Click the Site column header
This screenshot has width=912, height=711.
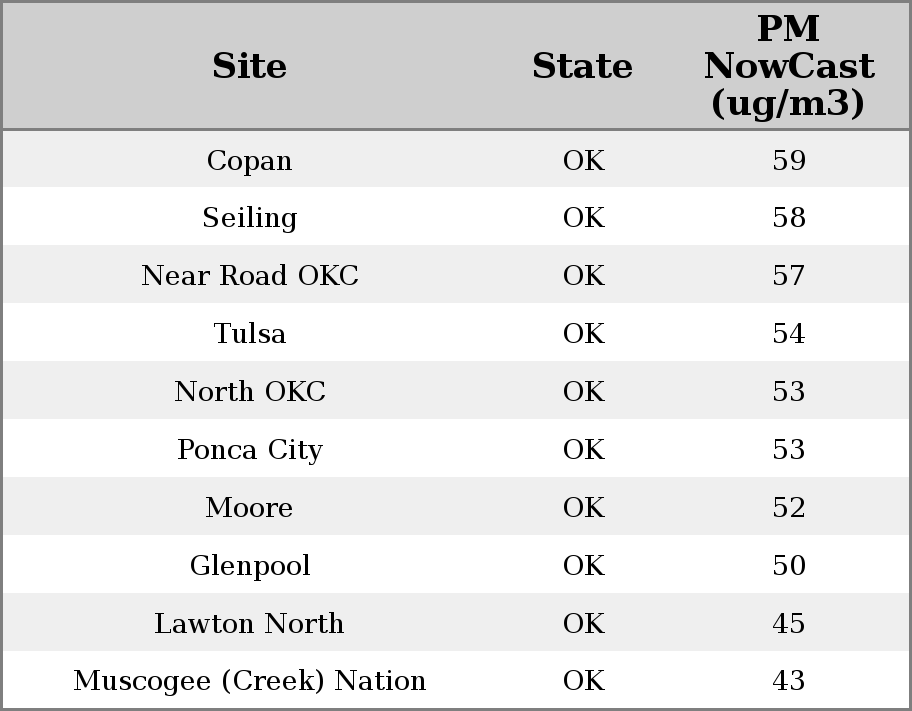pyautogui.click(x=249, y=67)
